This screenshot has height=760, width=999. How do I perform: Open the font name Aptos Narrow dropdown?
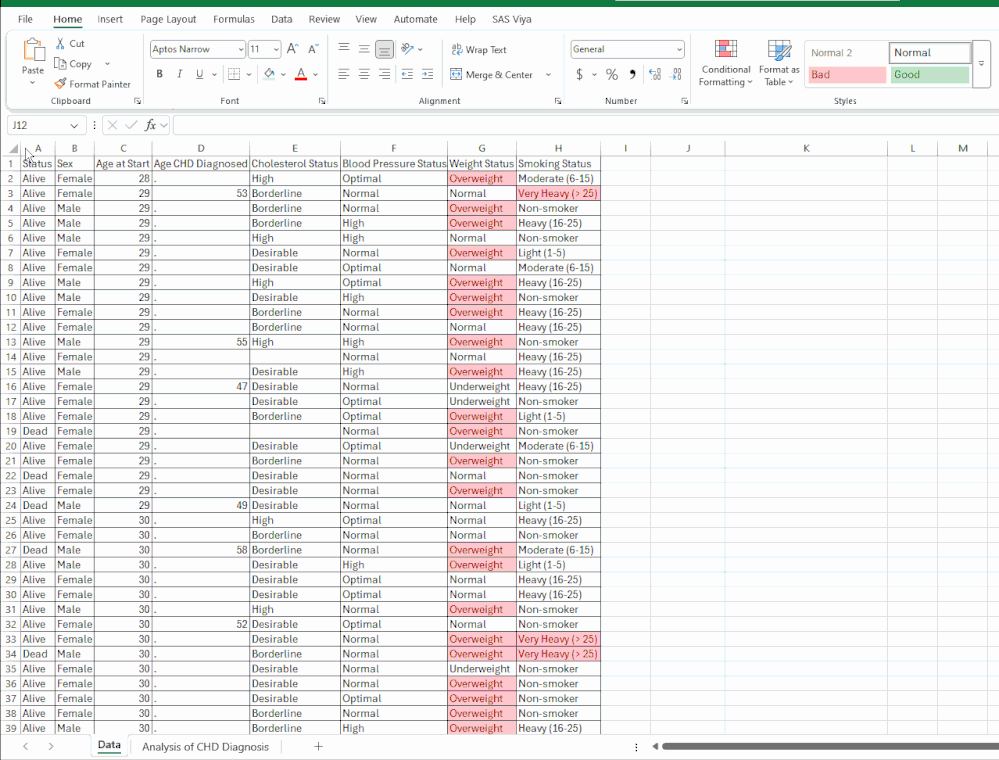point(240,49)
